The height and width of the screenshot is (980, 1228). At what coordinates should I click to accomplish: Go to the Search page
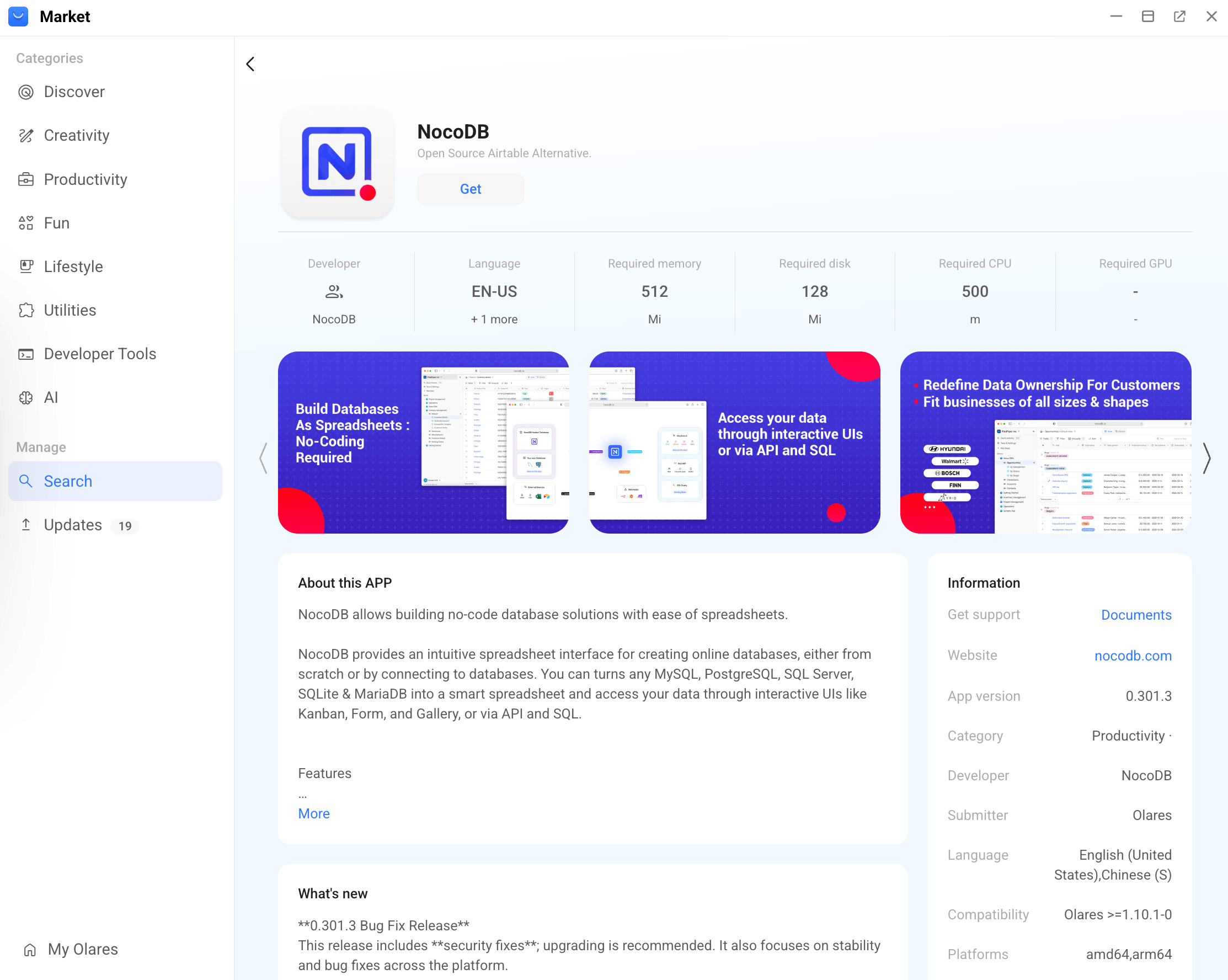(x=116, y=481)
